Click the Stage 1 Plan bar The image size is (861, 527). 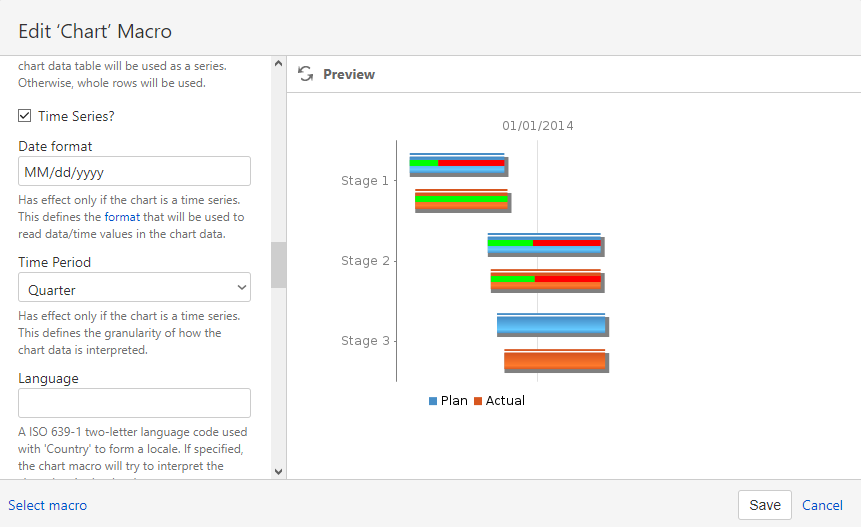458,165
